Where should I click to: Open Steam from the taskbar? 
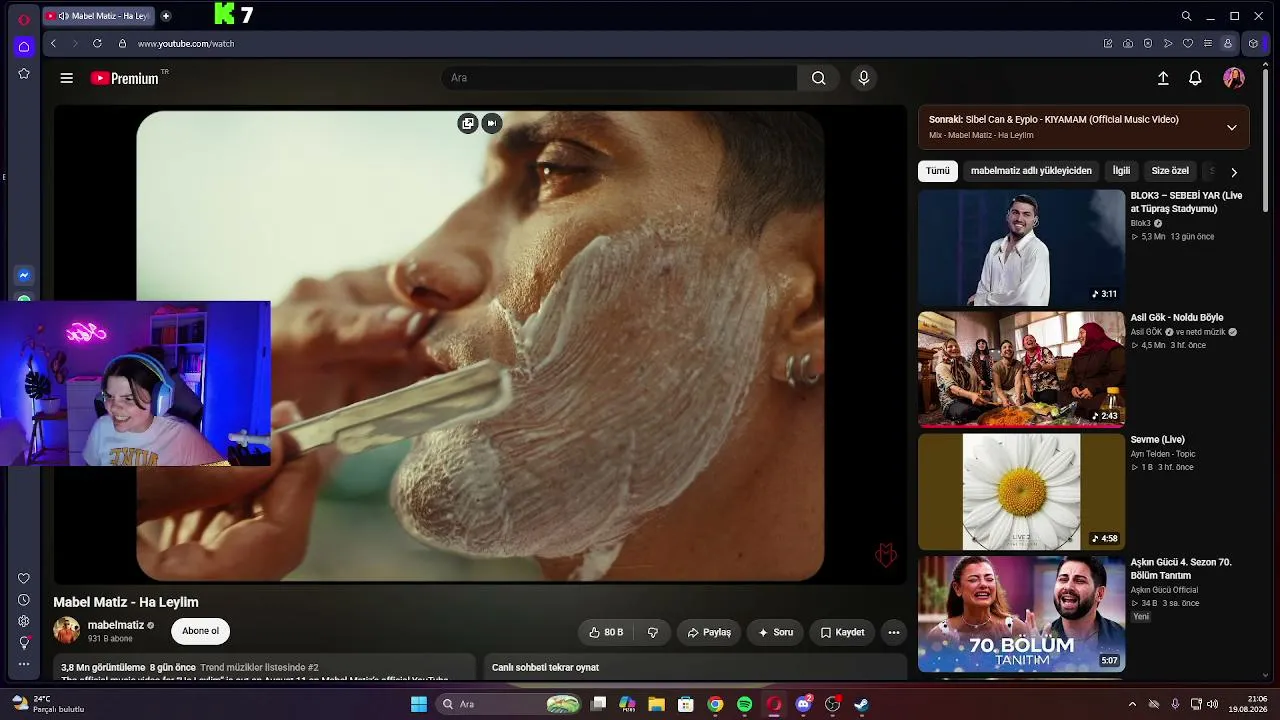pos(861,704)
